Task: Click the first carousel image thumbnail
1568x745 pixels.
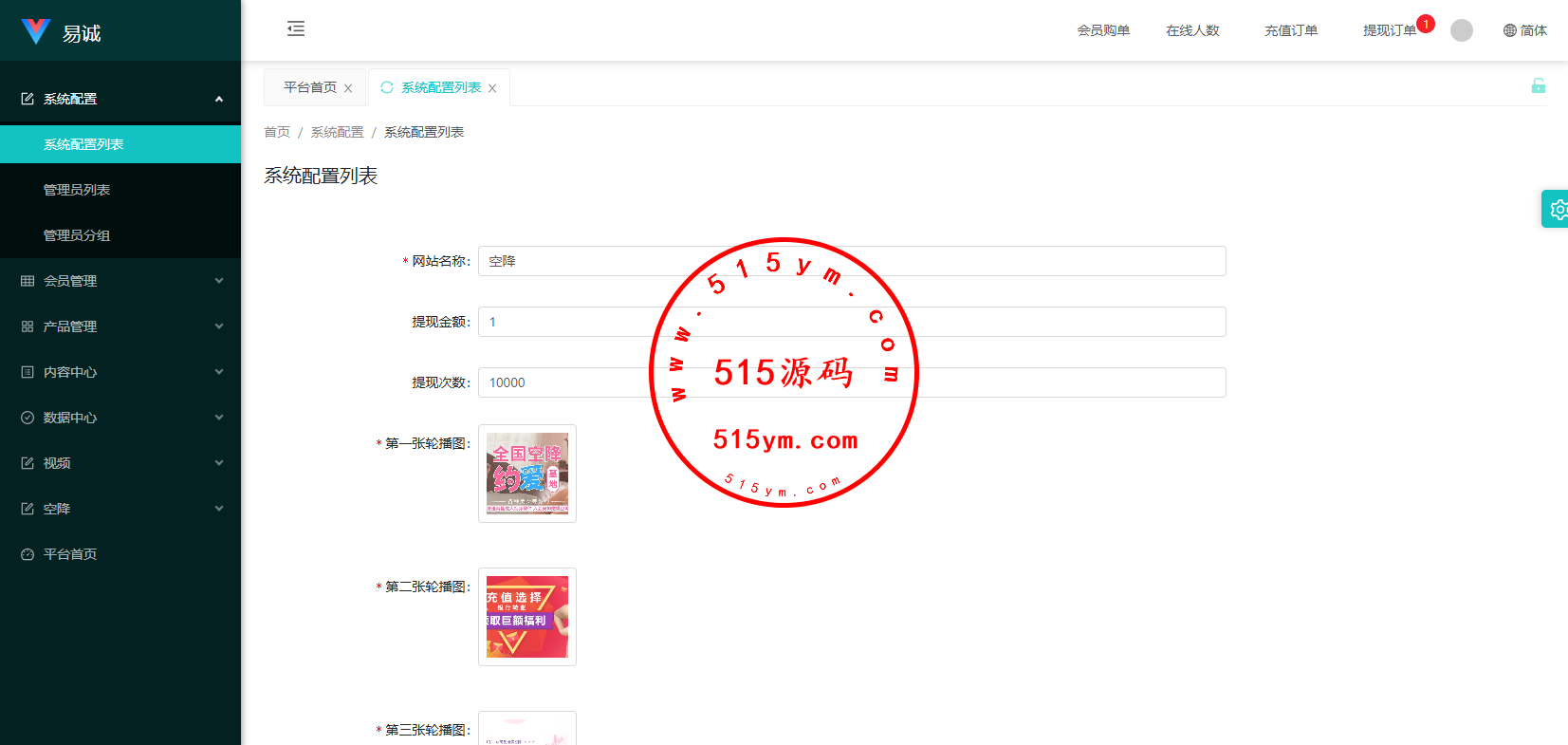Action: (x=527, y=474)
